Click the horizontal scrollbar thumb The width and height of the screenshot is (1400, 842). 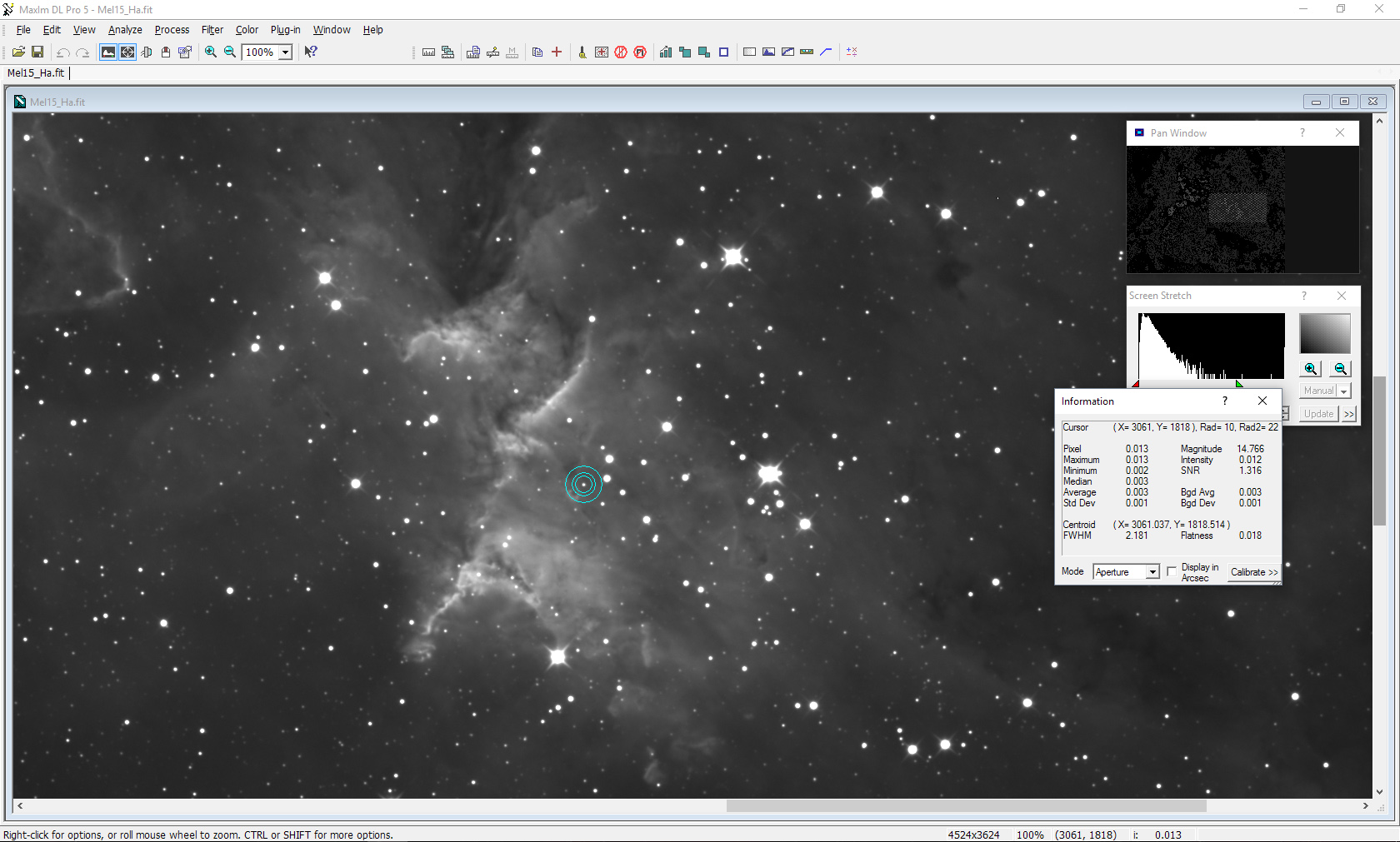click(967, 806)
